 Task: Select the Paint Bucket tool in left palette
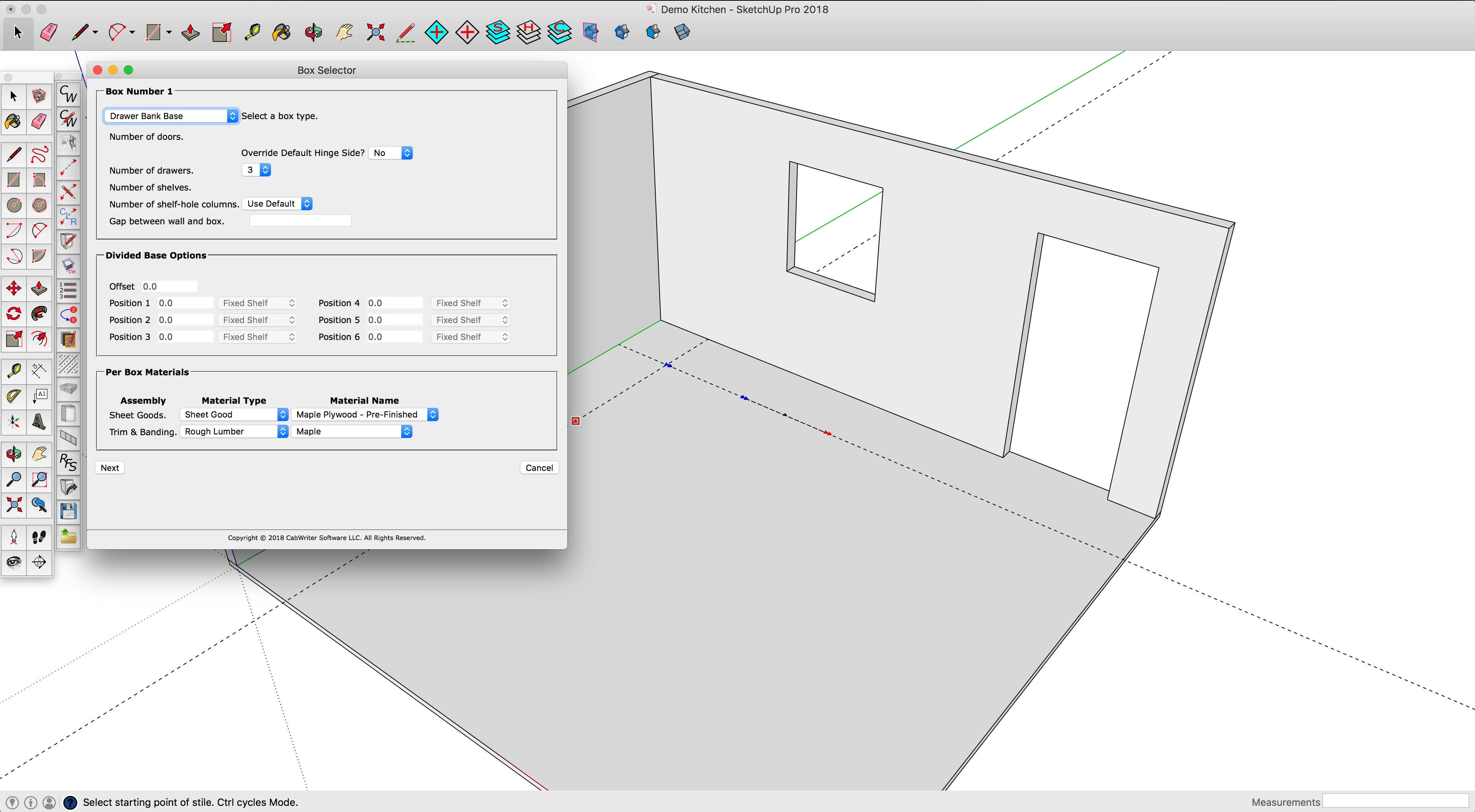coord(13,121)
